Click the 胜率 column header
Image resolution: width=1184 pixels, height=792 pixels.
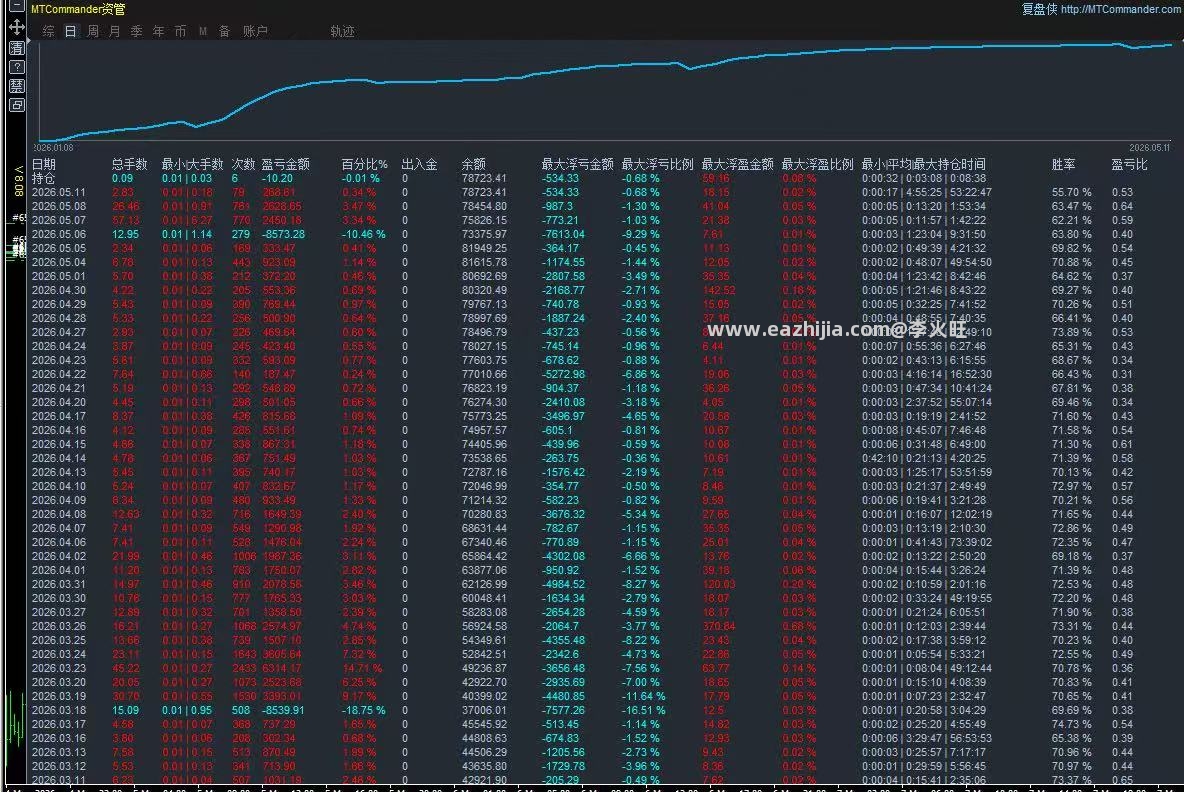click(x=1063, y=164)
